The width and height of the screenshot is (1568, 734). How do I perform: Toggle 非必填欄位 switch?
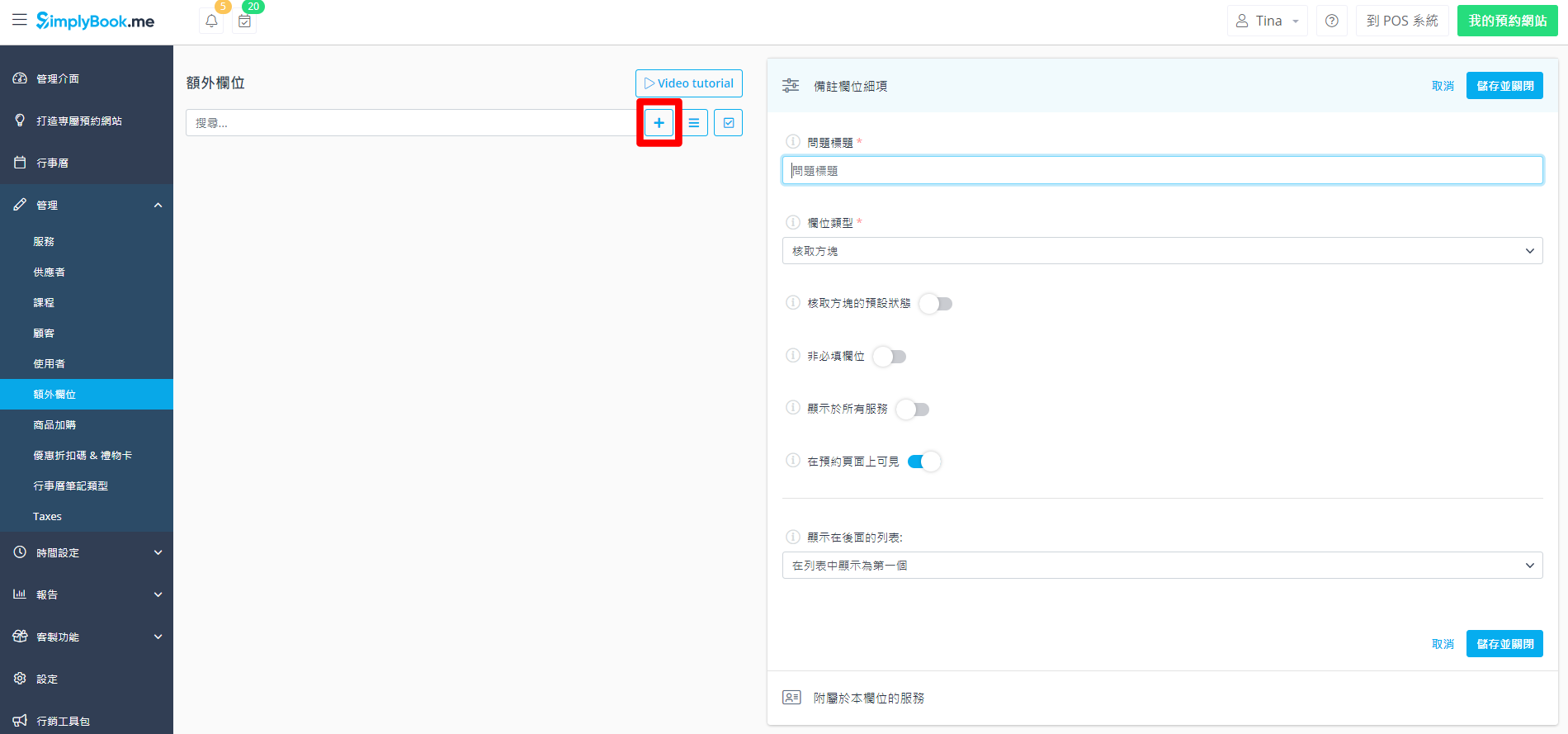point(890,357)
